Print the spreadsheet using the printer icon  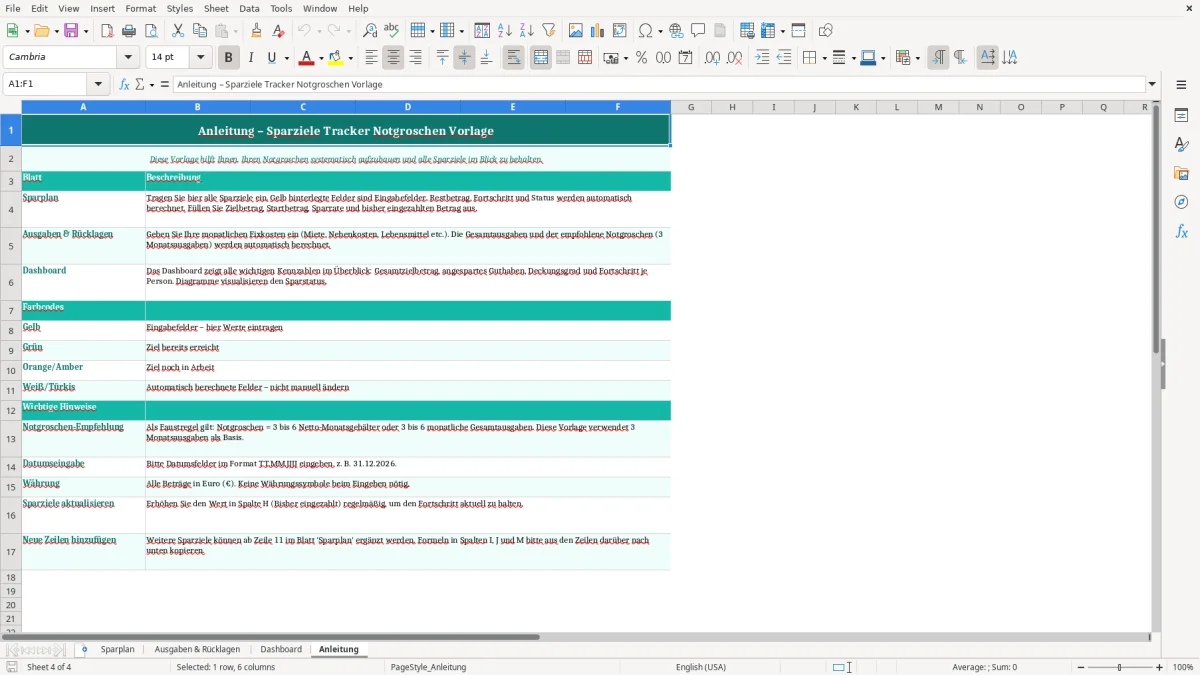point(129,31)
